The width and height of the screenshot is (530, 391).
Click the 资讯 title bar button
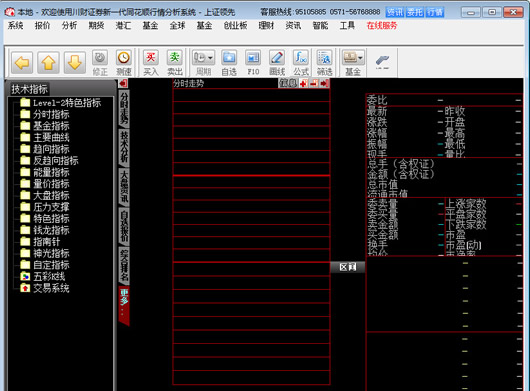click(395, 13)
